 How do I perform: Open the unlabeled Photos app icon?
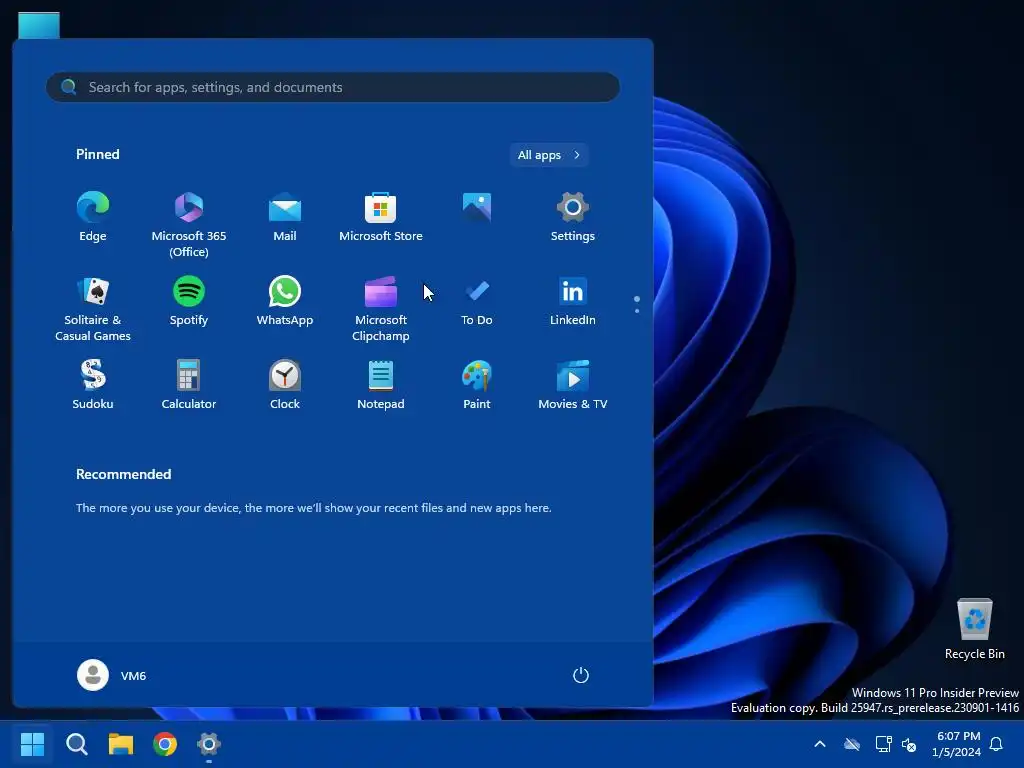477,208
